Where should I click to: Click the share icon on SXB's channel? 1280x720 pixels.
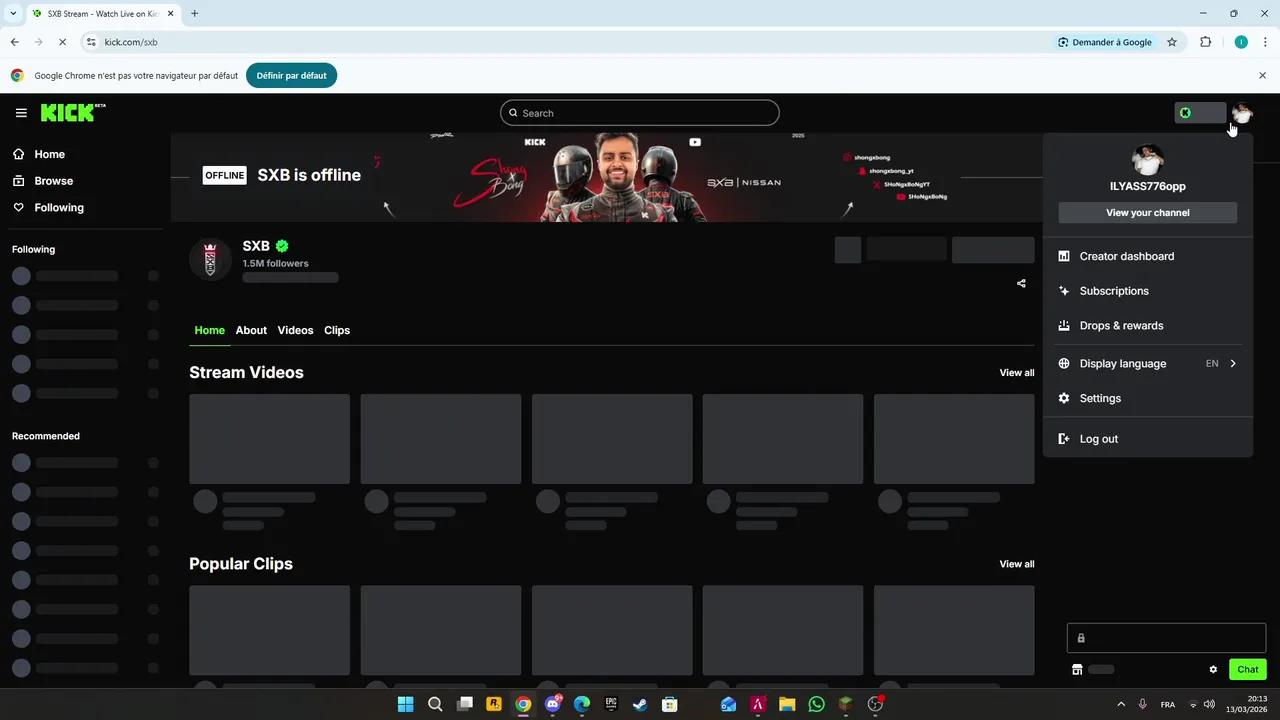1020,283
